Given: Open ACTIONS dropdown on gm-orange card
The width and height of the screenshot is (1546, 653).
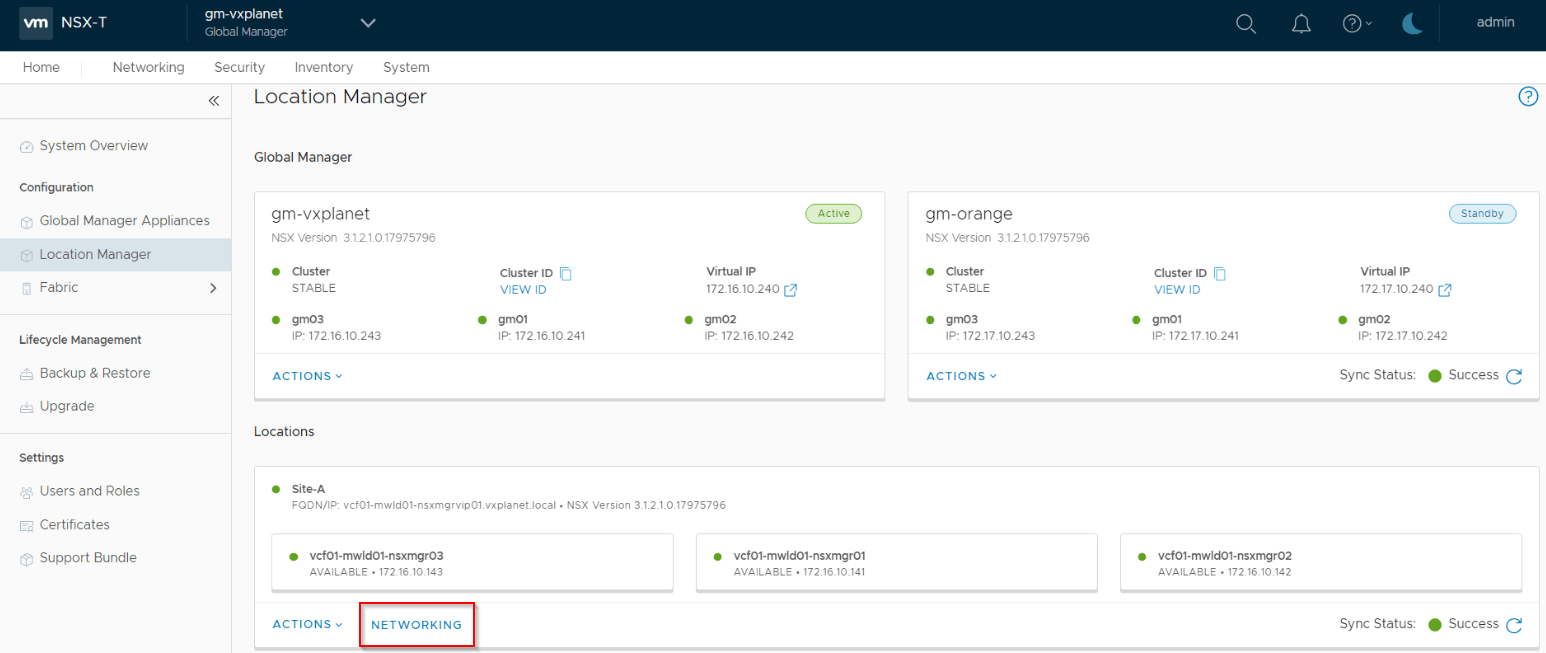Looking at the screenshot, I should pyautogui.click(x=962, y=376).
